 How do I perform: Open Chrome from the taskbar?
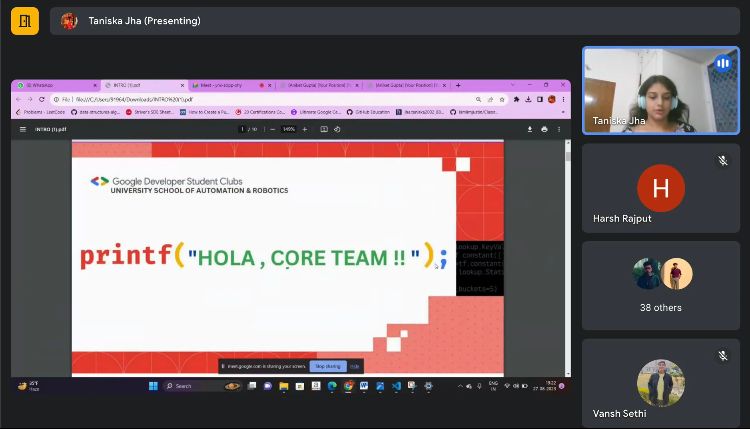[348, 386]
